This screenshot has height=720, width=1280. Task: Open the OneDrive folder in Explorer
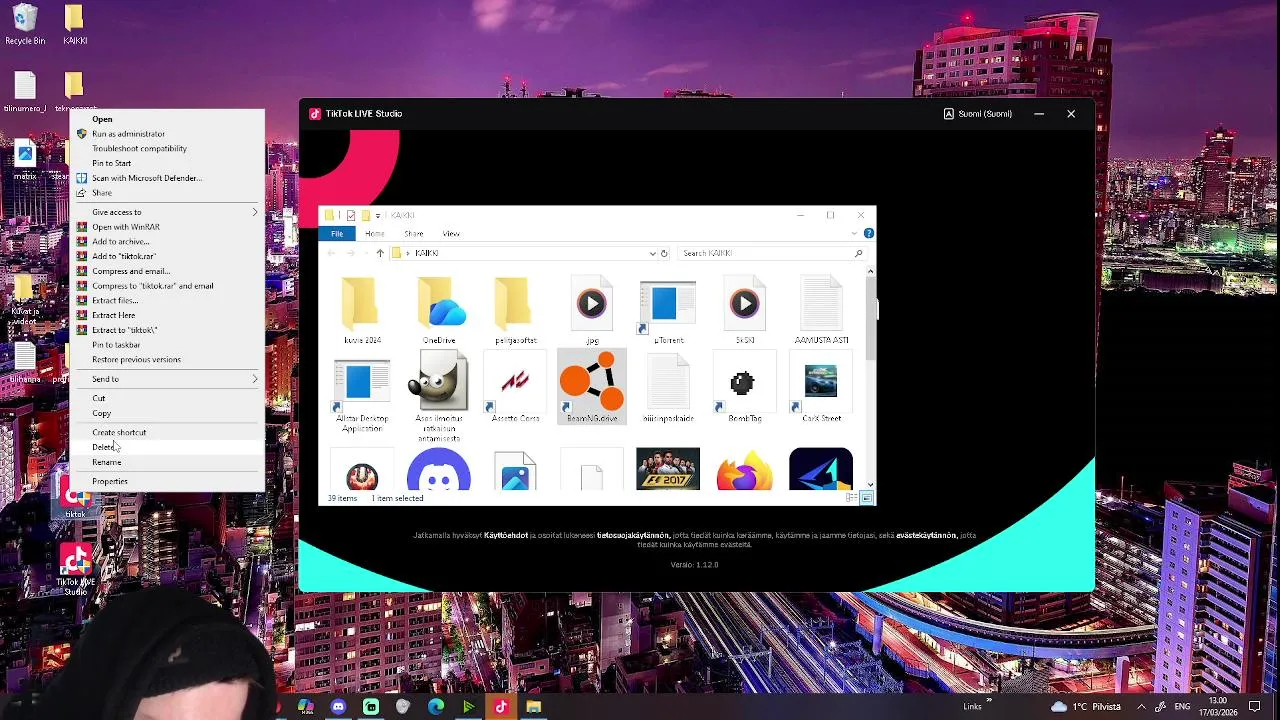[x=439, y=311]
